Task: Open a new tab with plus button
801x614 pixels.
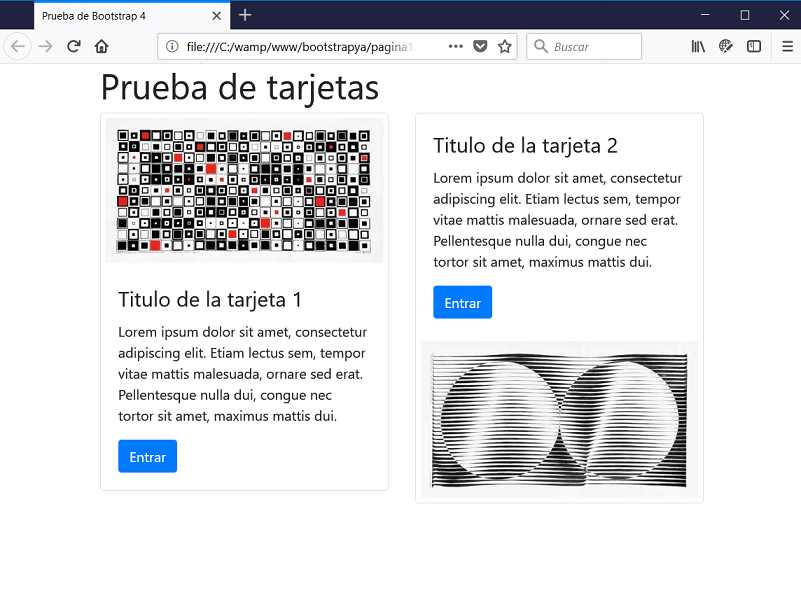Action: point(245,15)
